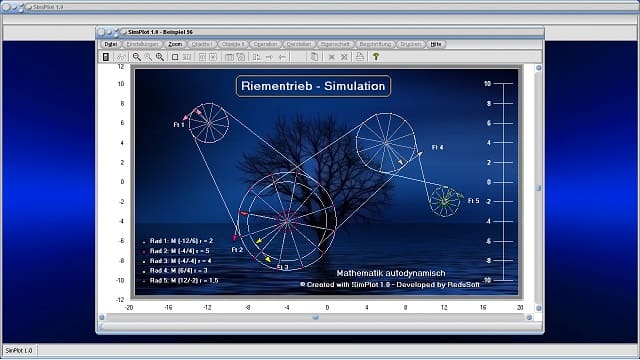Open the Datei menu tab
640x360 pixels.
tap(111, 44)
